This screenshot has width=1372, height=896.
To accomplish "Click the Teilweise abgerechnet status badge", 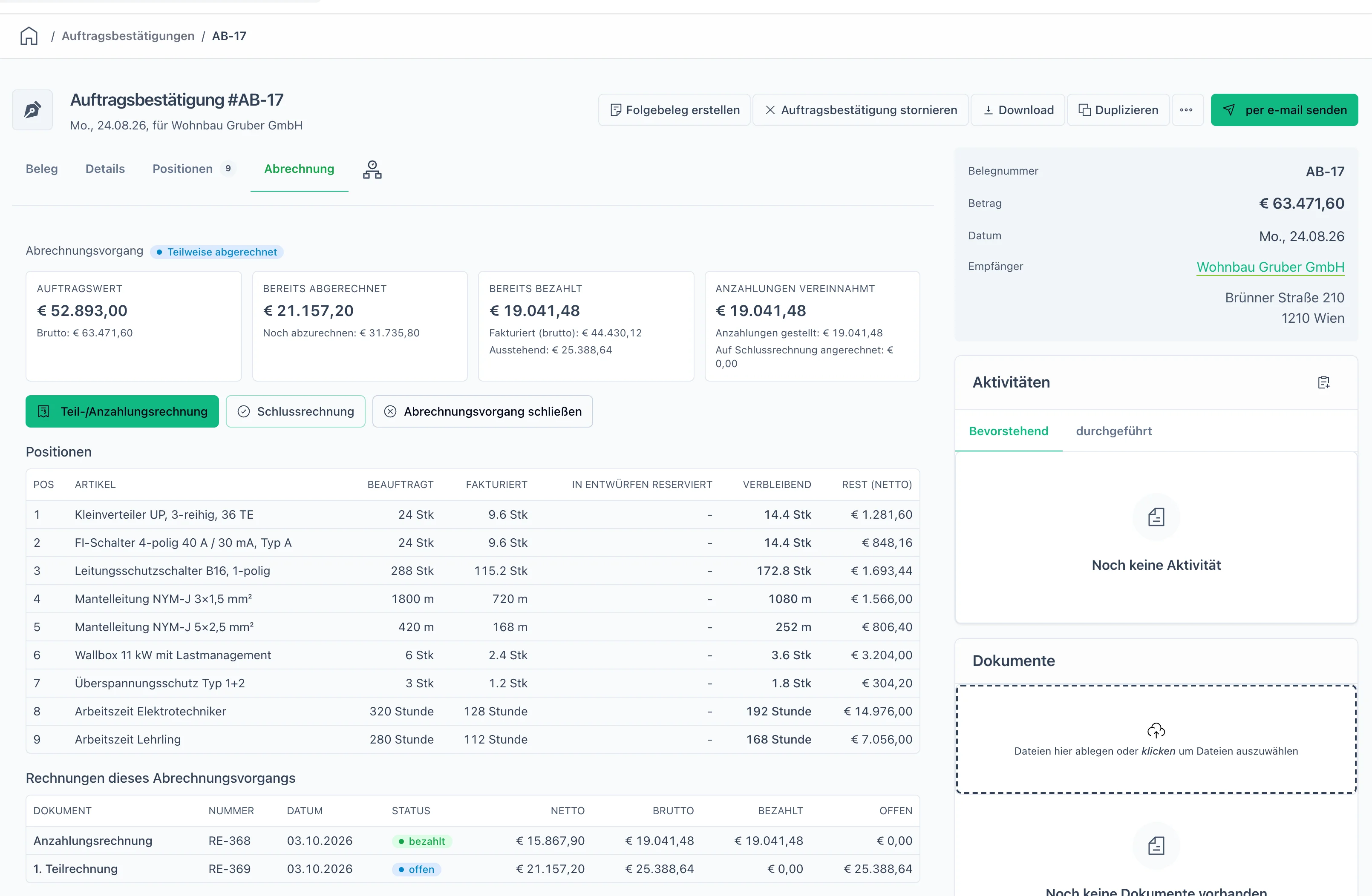I will coord(217,252).
